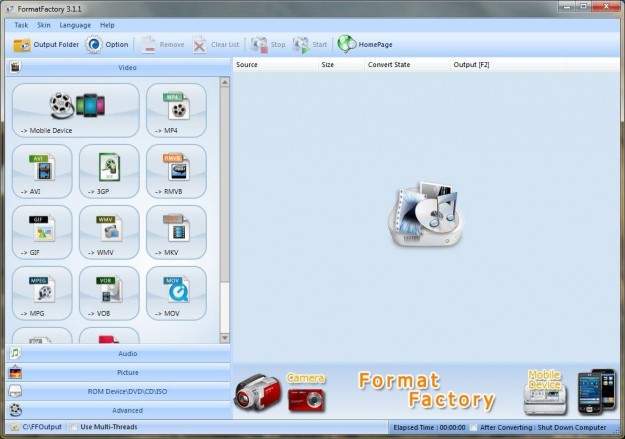Select the MPG conversion icon
Image resolution: width=625 pixels, height=439 pixels.
click(42, 293)
